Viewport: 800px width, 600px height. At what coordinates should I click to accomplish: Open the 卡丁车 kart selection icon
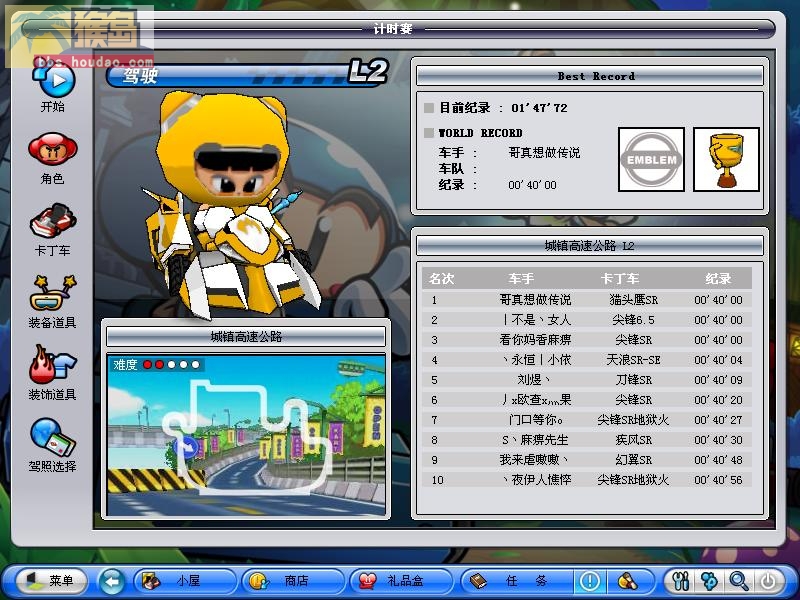pyautogui.click(x=53, y=220)
